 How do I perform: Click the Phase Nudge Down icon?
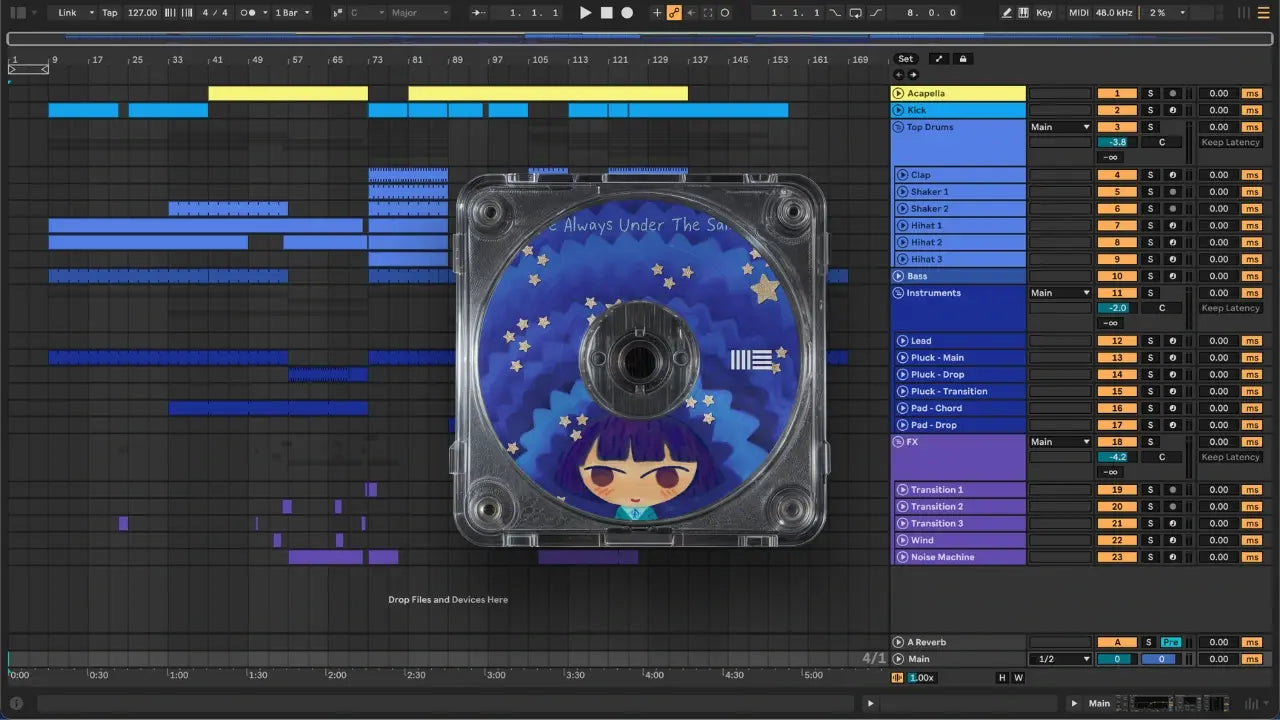tap(170, 13)
